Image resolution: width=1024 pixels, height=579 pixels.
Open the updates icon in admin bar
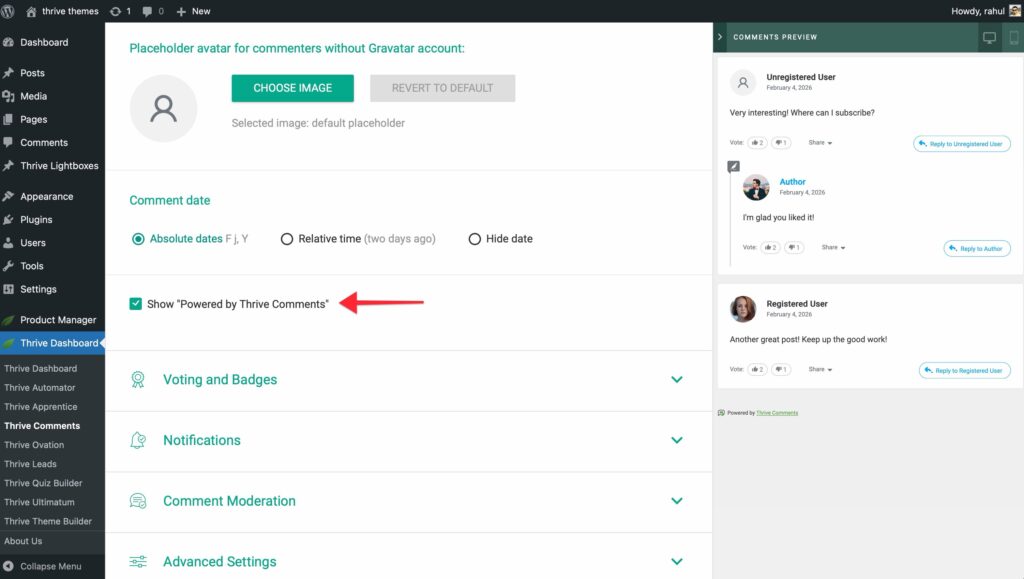click(x=118, y=11)
